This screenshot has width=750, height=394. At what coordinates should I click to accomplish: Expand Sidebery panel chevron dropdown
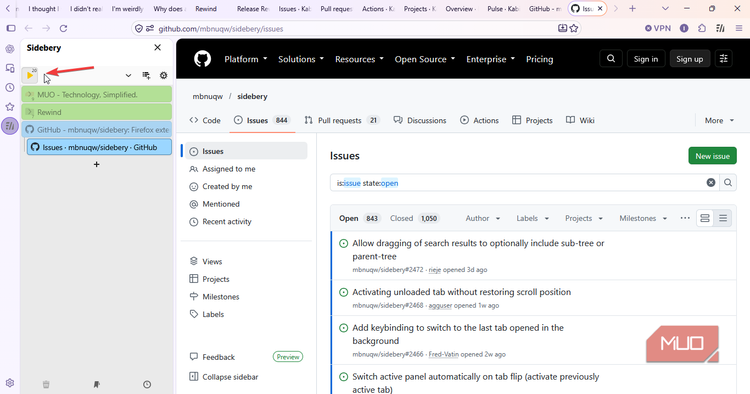(x=128, y=76)
